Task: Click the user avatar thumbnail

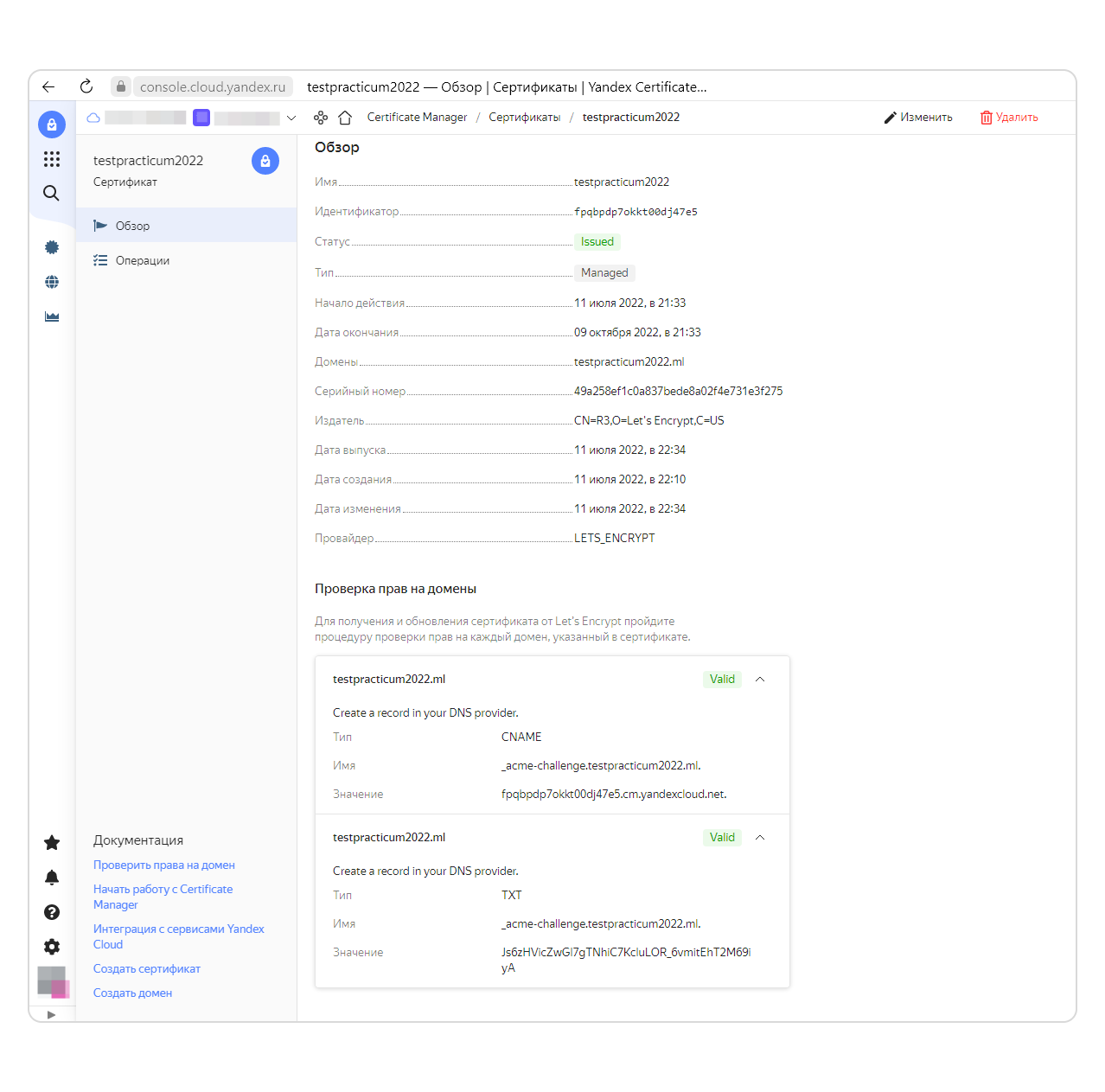Action: [53, 982]
